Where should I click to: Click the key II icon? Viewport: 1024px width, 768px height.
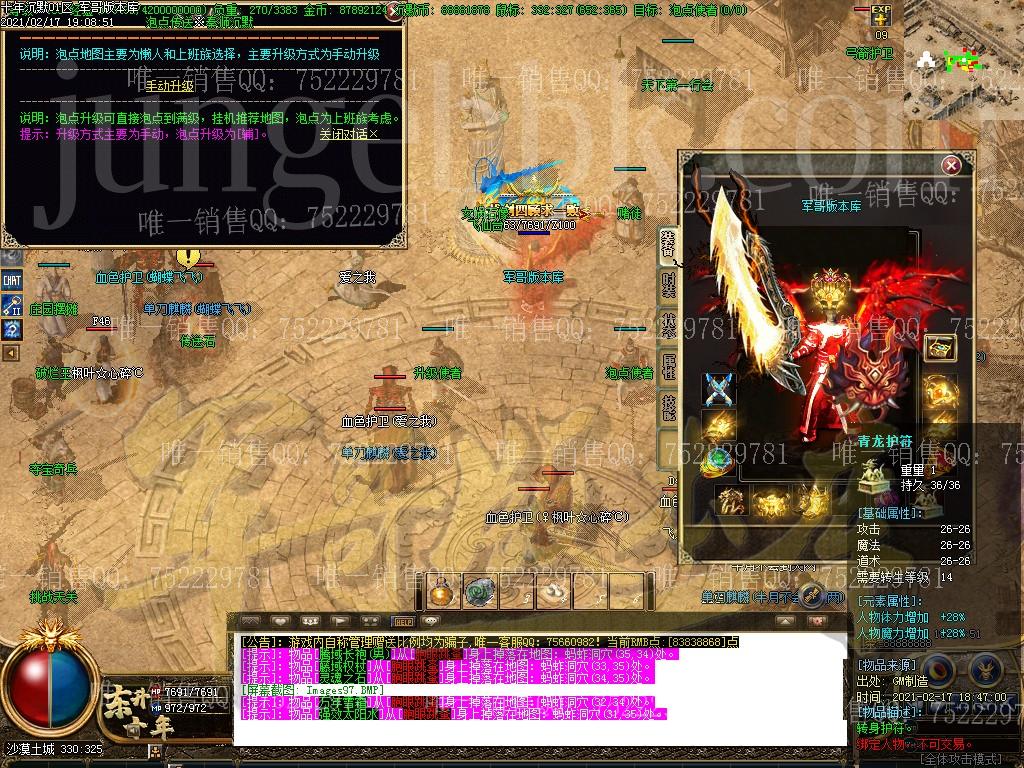click(12, 305)
